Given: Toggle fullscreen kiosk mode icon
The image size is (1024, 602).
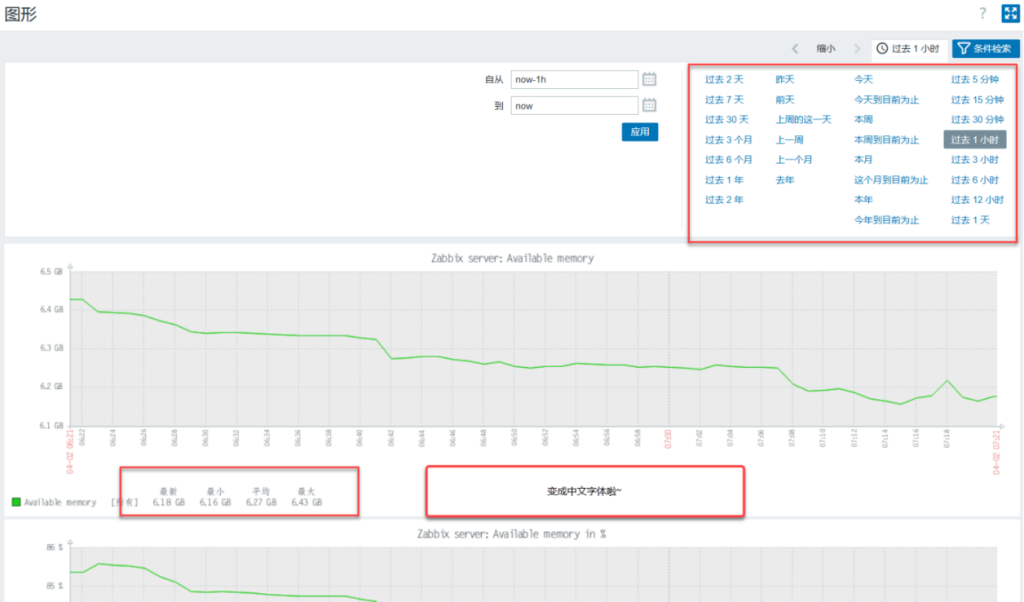Looking at the screenshot, I should coord(1009,13).
